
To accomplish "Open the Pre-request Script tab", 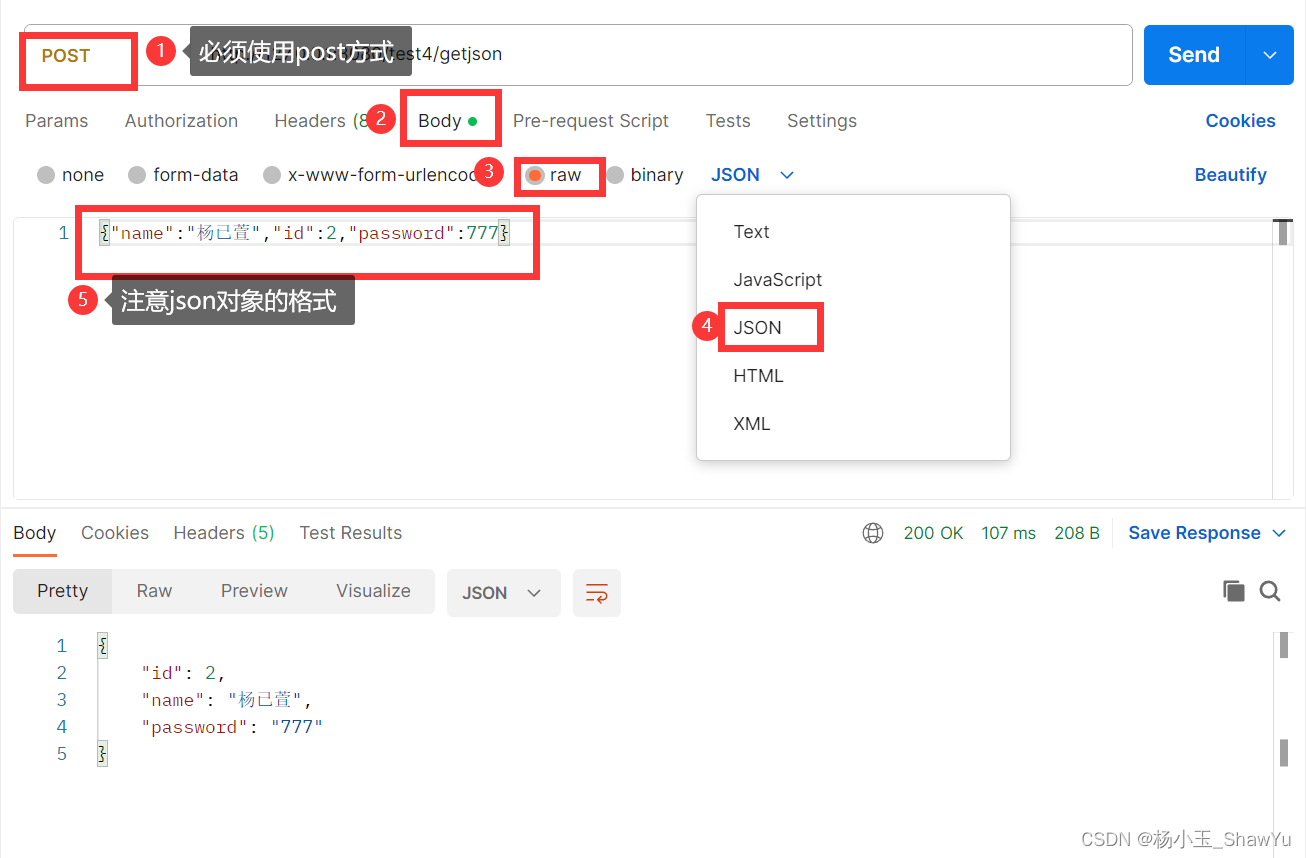I will (590, 120).
